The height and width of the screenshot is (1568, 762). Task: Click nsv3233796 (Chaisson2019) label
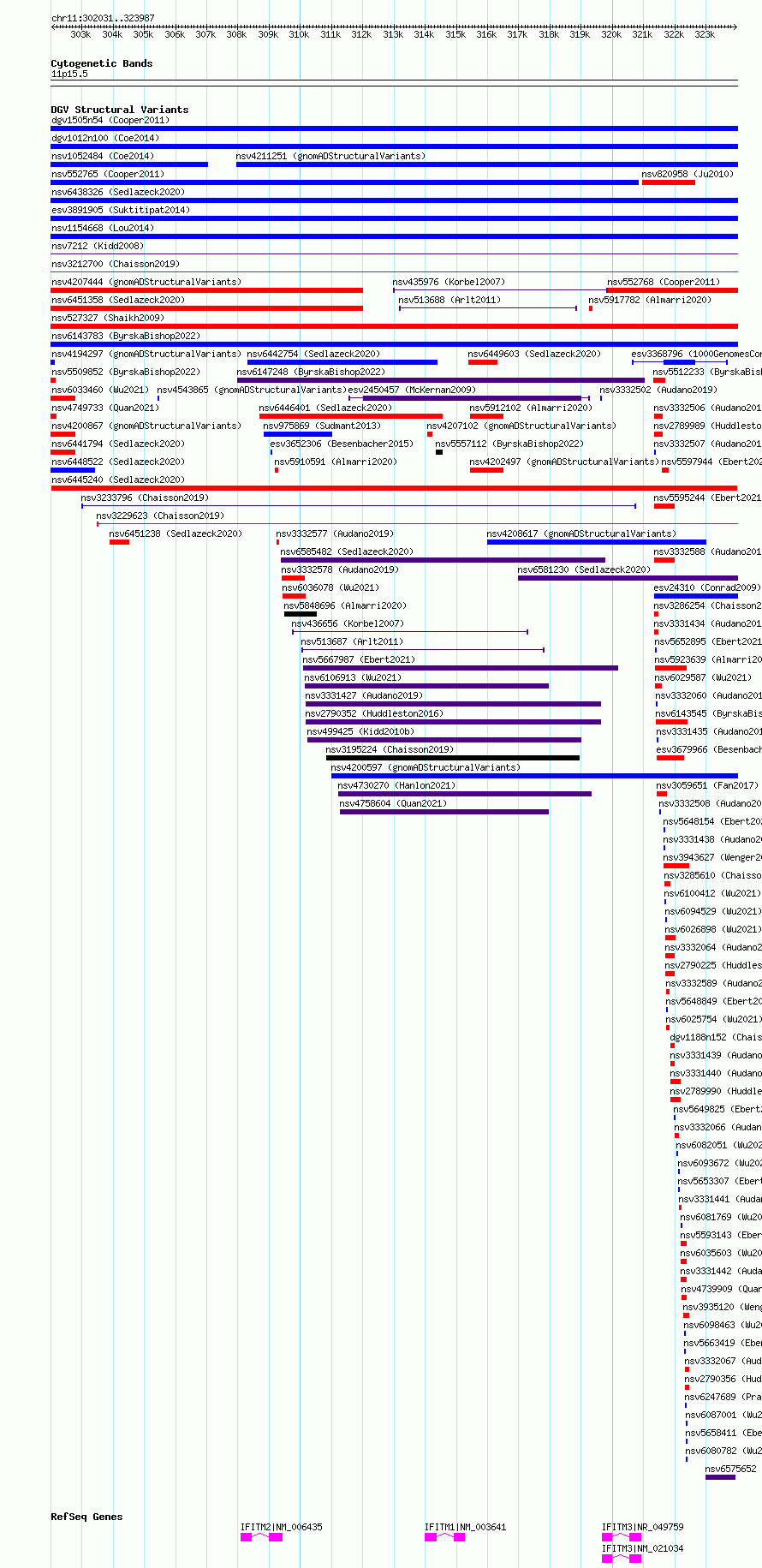click(145, 498)
